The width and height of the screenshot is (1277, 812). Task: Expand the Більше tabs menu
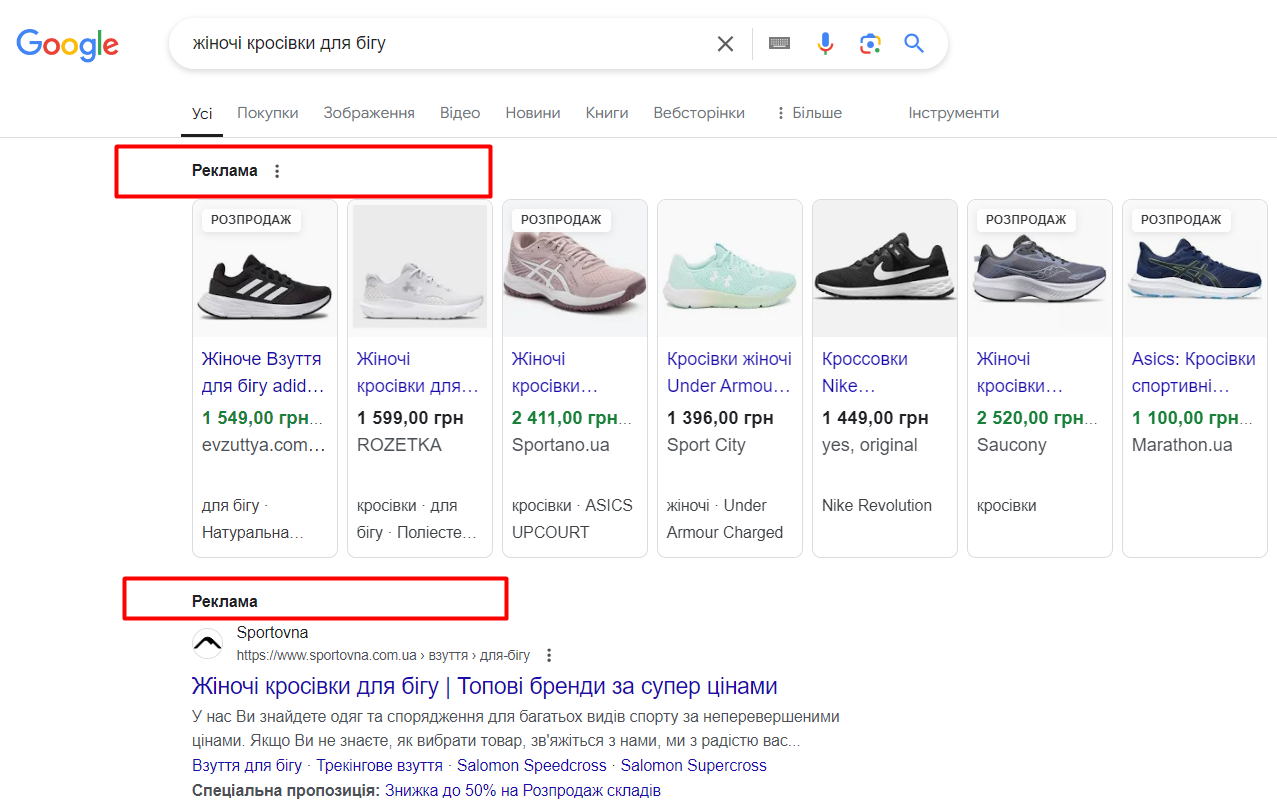click(808, 113)
